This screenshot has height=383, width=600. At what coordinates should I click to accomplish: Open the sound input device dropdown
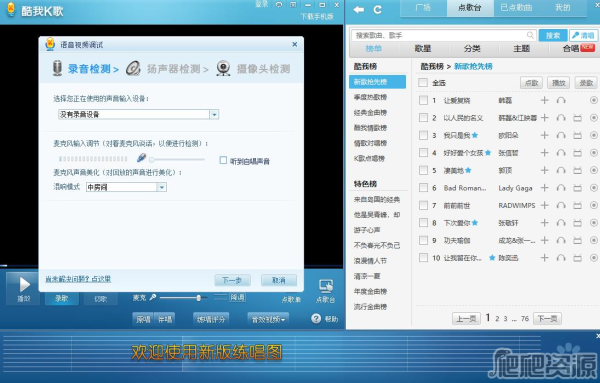[x=214, y=114]
